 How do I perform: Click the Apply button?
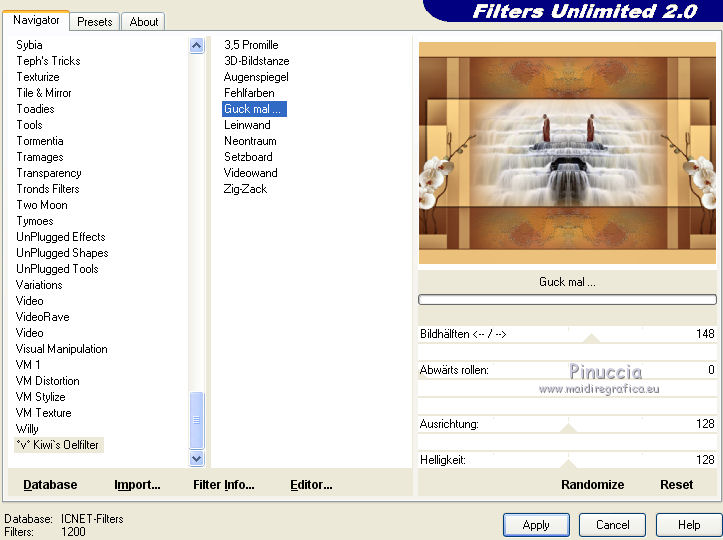pyautogui.click(x=536, y=525)
